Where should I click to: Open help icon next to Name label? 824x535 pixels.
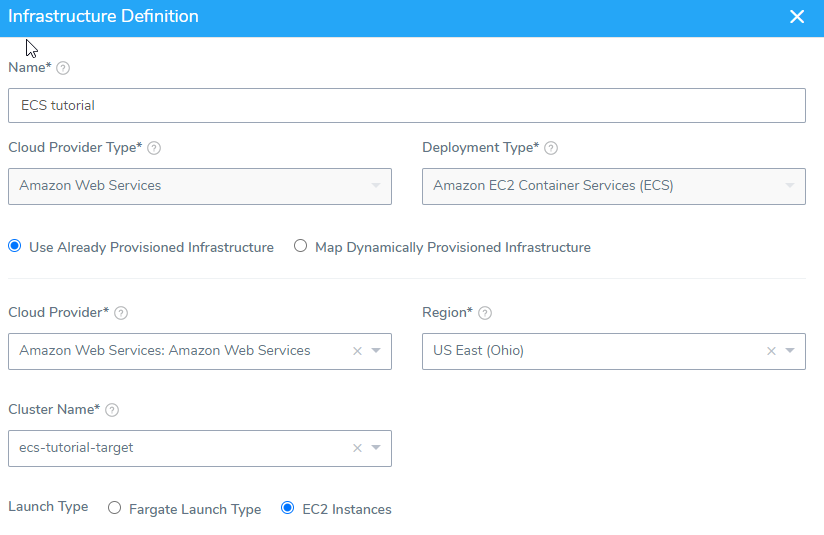[63, 68]
